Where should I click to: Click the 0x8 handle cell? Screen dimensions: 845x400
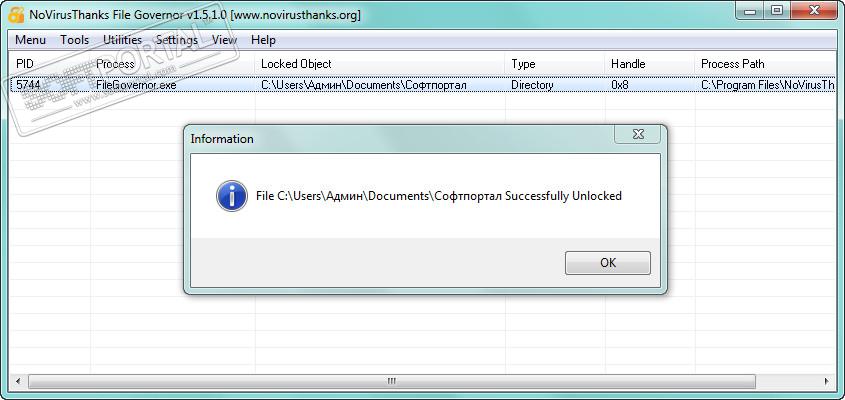[x=650, y=85]
